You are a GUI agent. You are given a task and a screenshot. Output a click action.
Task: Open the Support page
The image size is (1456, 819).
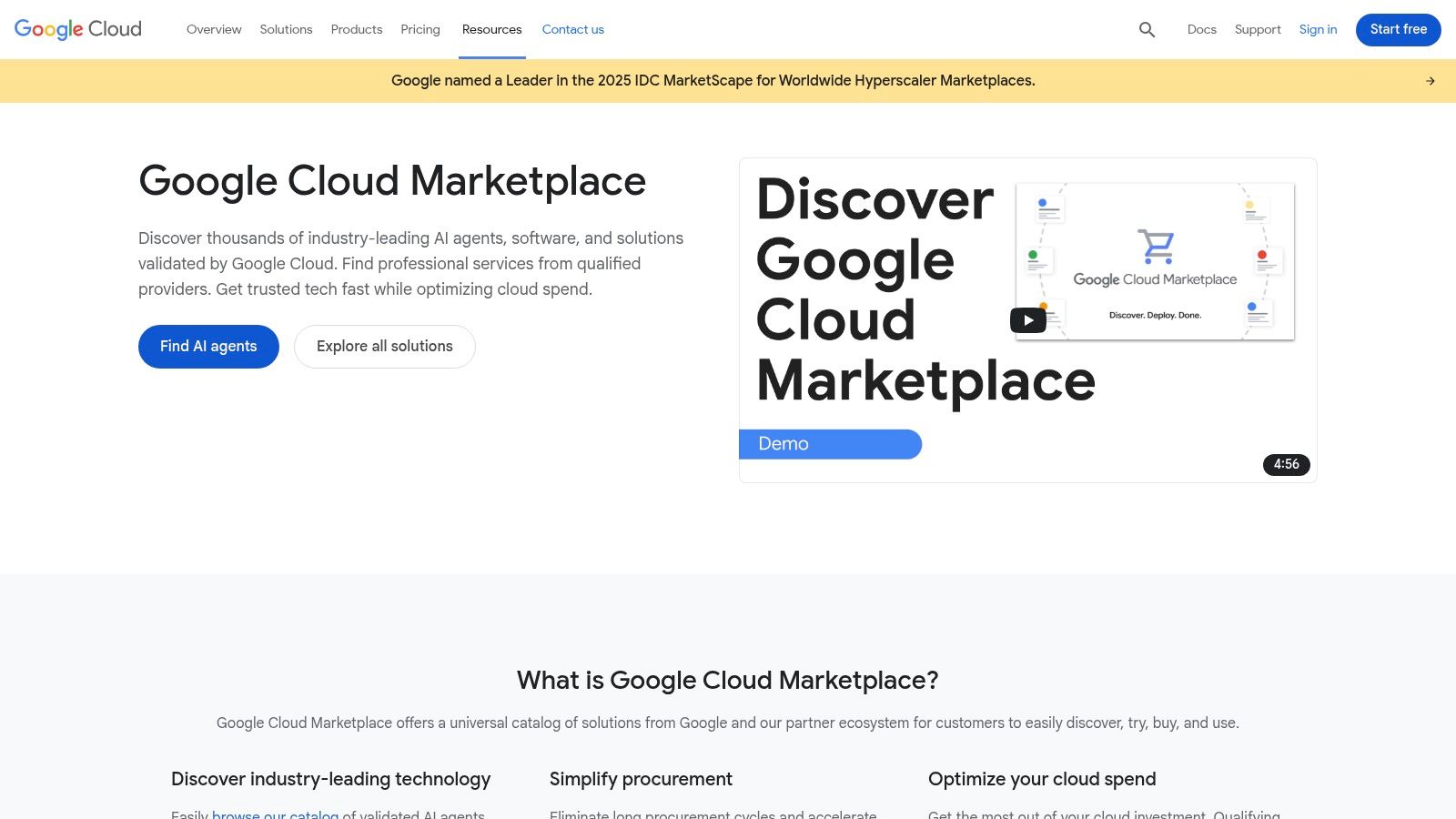(1258, 29)
